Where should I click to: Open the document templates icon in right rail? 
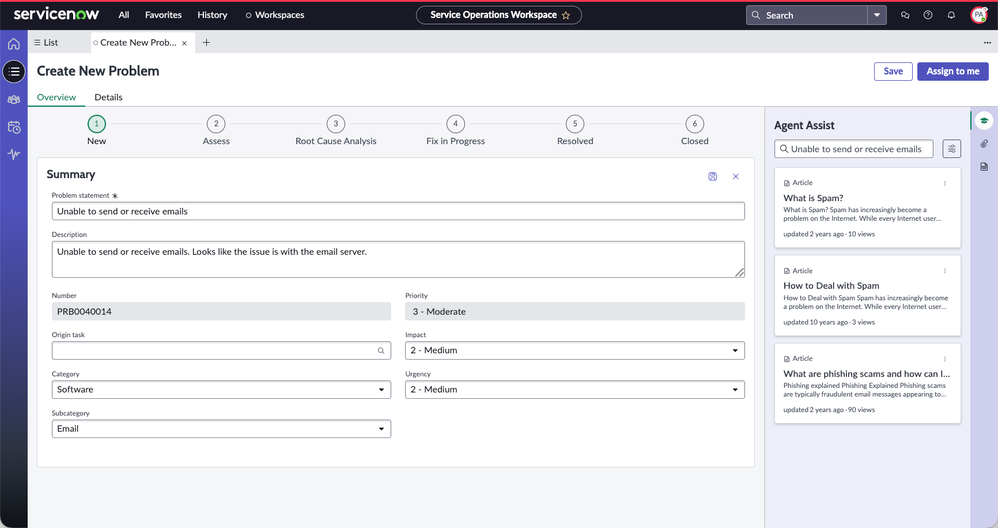pos(984,167)
